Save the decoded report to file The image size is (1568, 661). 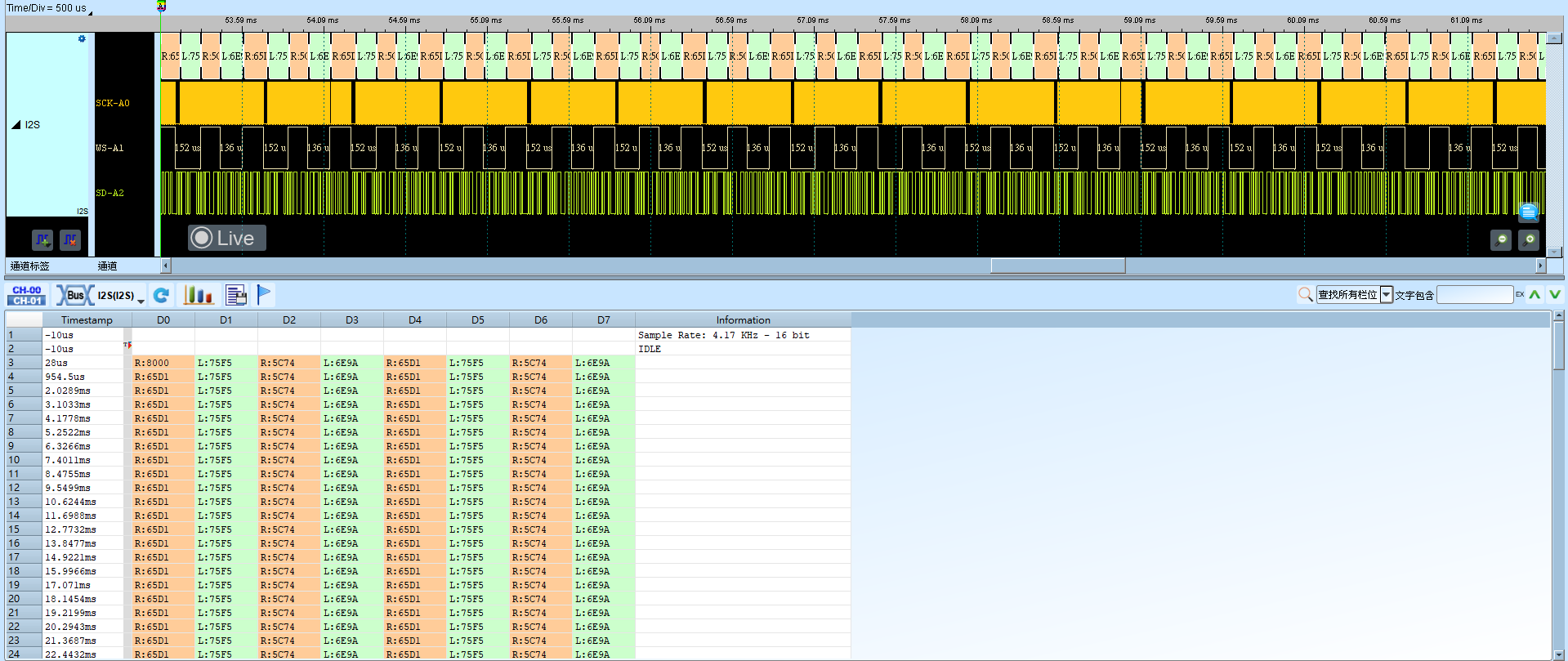[236, 295]
